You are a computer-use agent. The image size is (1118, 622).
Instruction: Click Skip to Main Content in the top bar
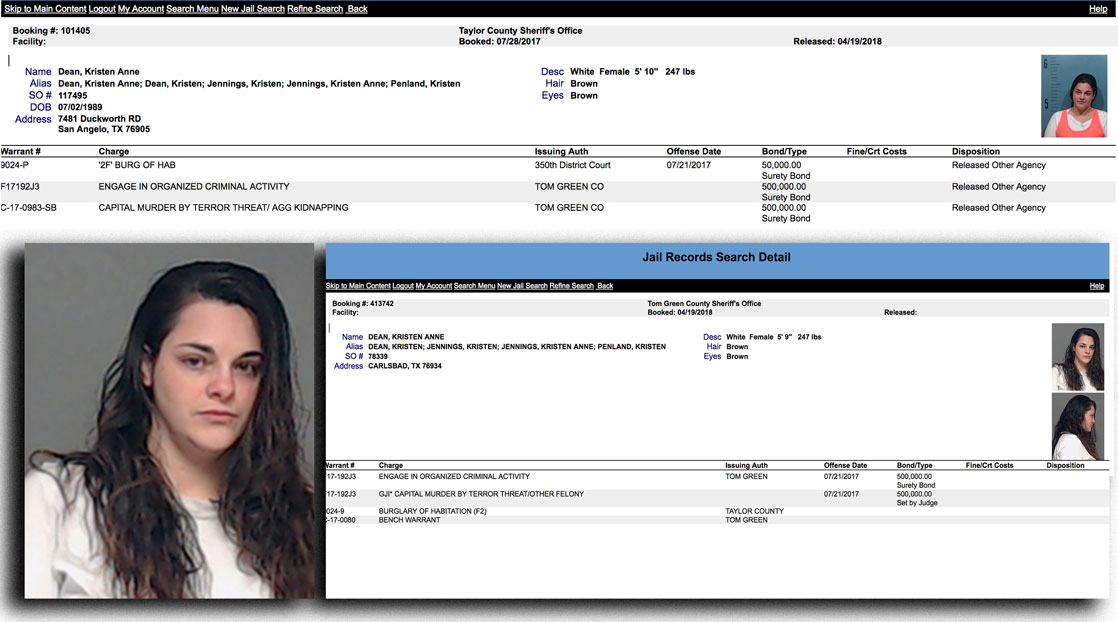pos(44,9)
